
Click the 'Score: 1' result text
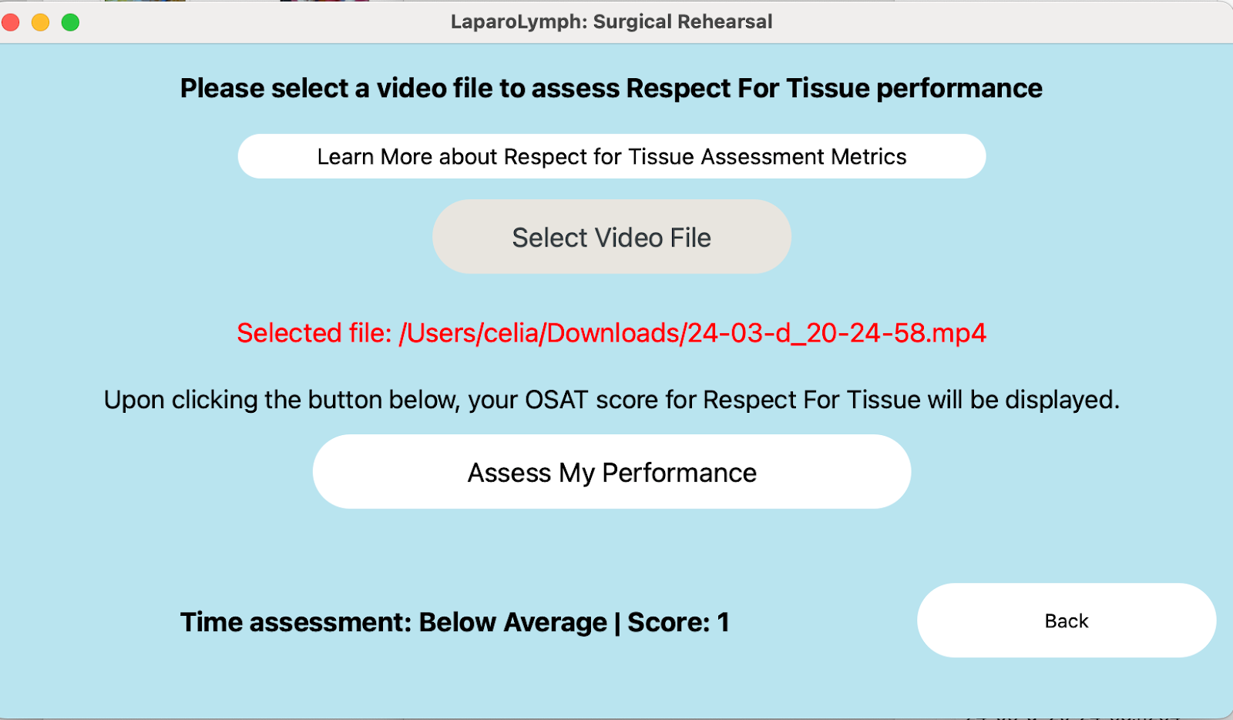click(679, 622)
